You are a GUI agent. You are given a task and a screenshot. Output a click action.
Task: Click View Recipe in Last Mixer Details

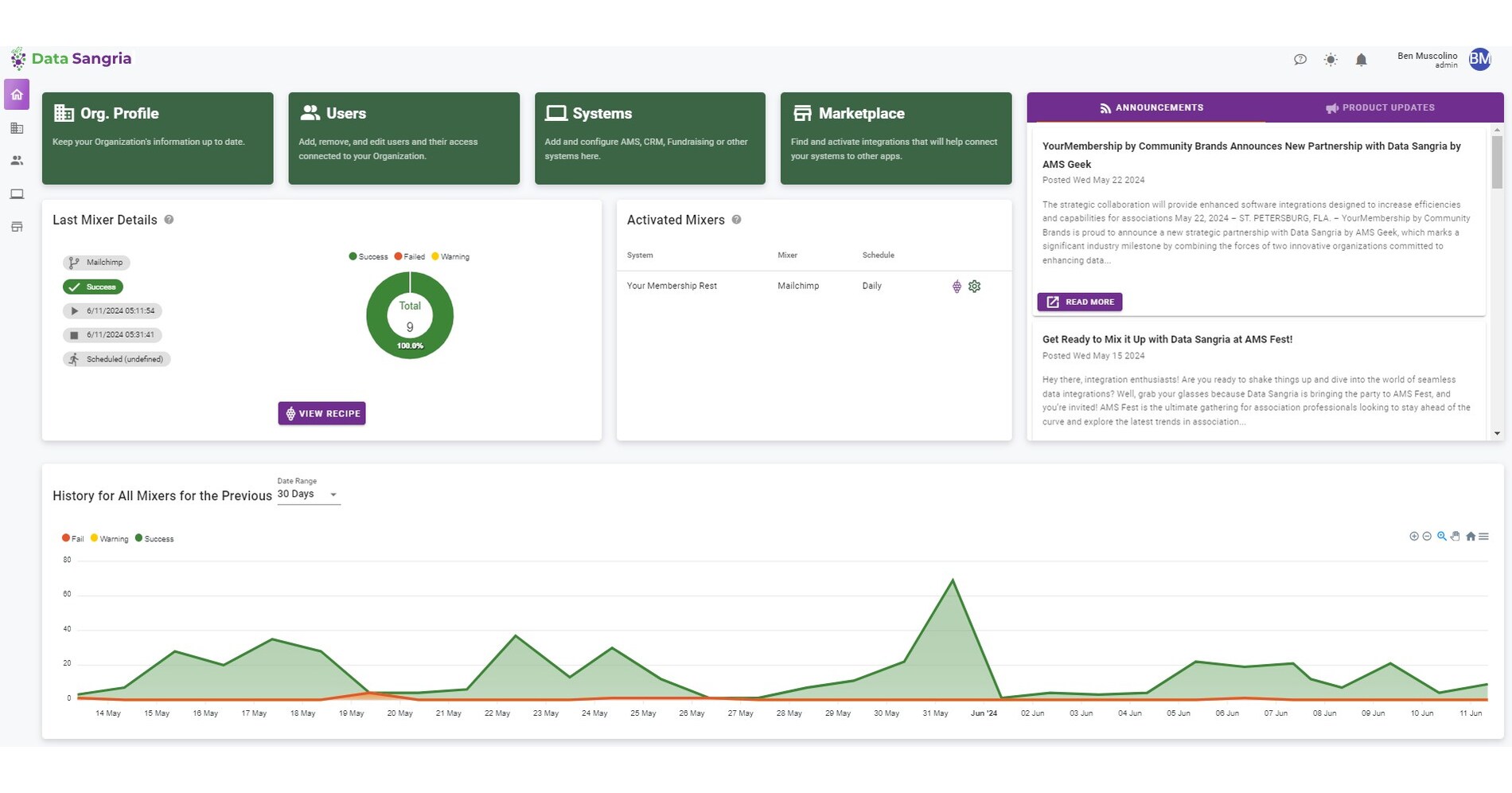pyautogui.click(x=321, y=413)
